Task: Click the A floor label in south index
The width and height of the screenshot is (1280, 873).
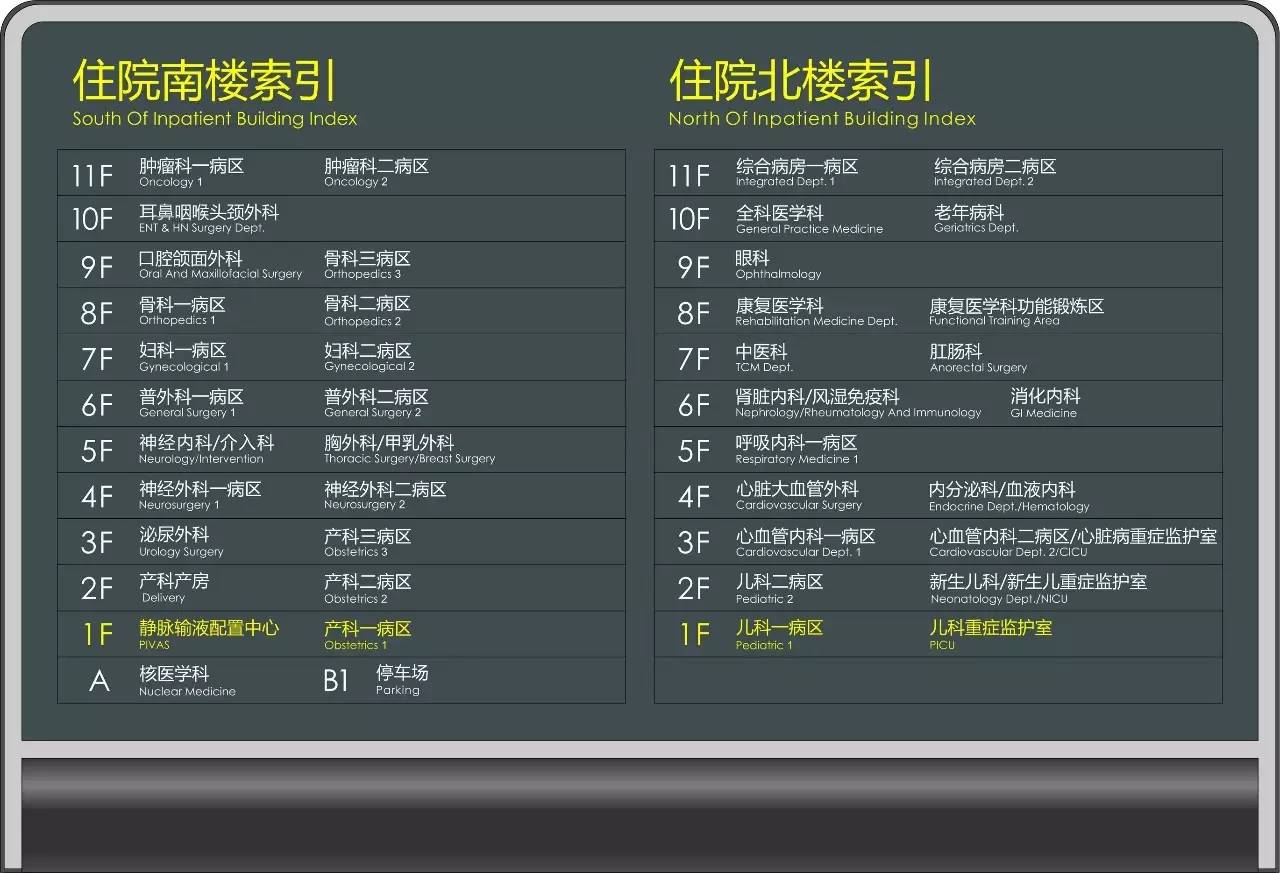Action: pyautogui.click(x=99, y=681)
